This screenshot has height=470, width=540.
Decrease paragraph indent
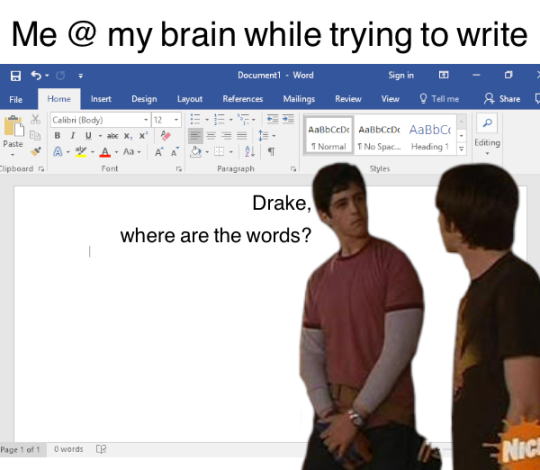point(272,119)
